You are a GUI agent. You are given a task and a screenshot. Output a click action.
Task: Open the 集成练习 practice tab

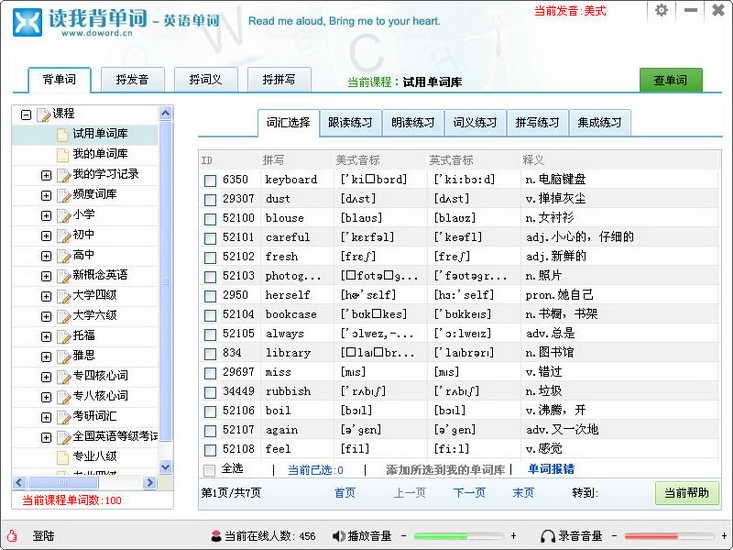click(x=600, y=123)
